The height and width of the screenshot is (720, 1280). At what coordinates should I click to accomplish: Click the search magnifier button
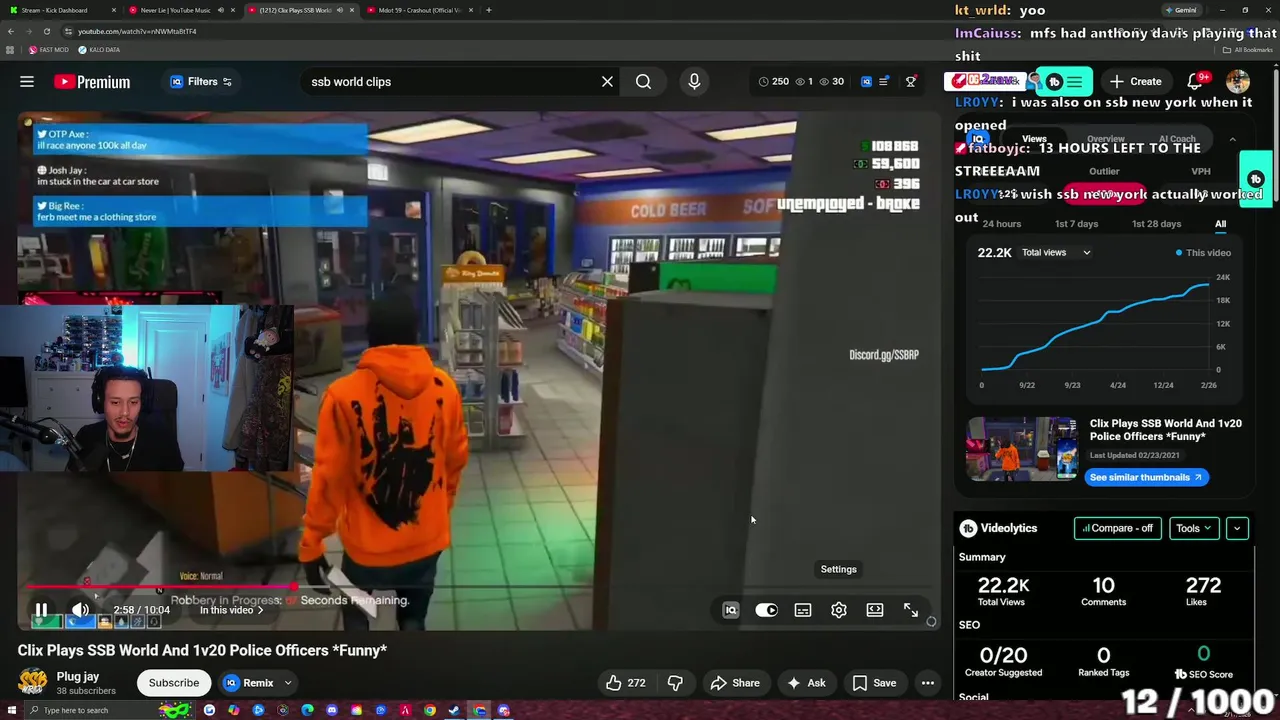coord(643,82)
